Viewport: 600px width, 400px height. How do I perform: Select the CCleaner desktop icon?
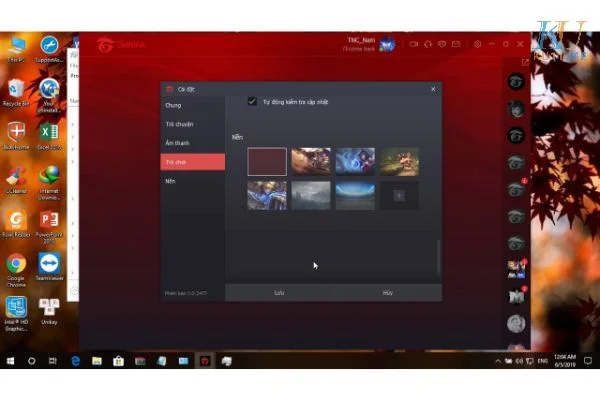click(x=16, y=180)
